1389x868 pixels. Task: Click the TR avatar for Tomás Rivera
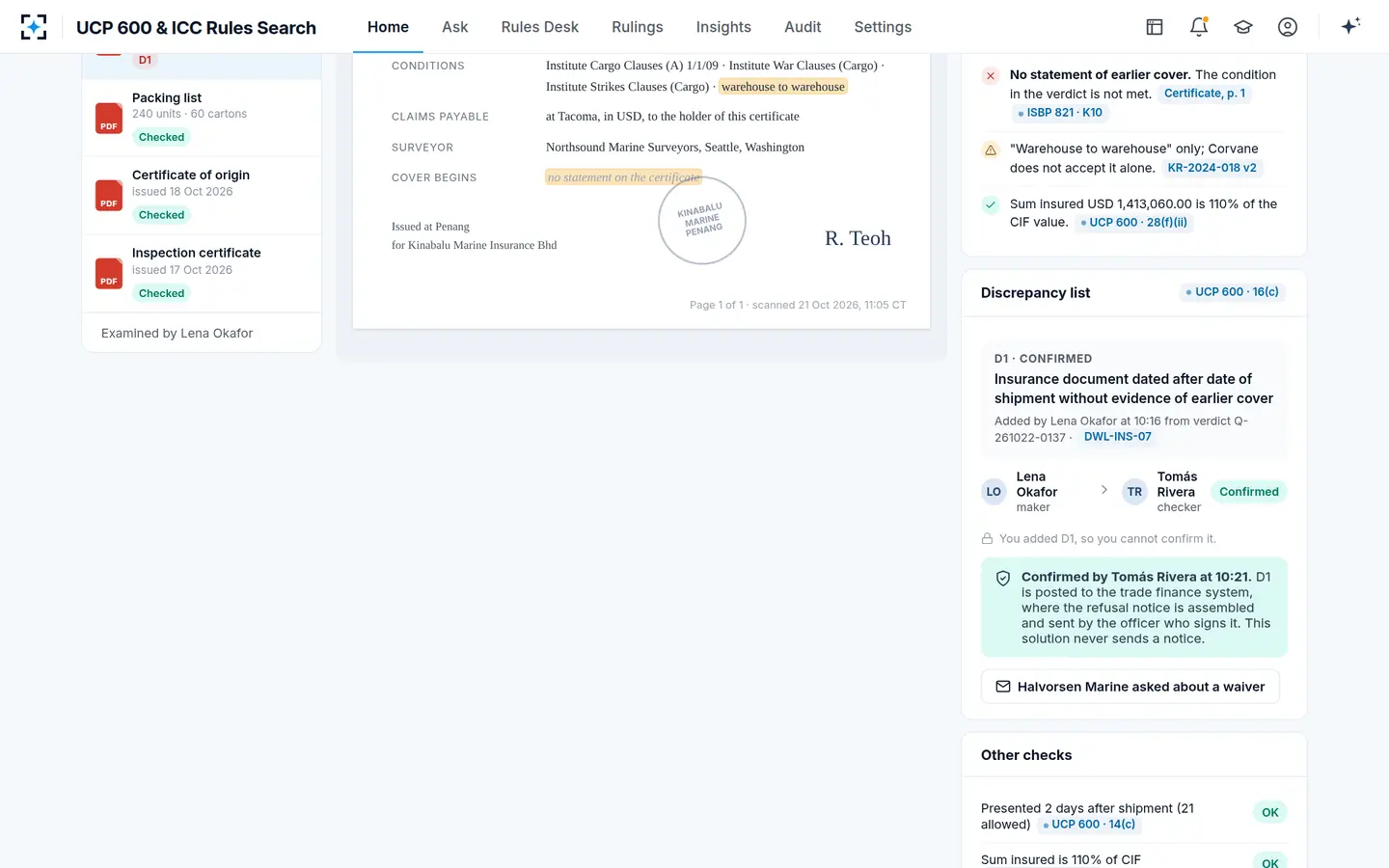click(x=1134, y=492)
